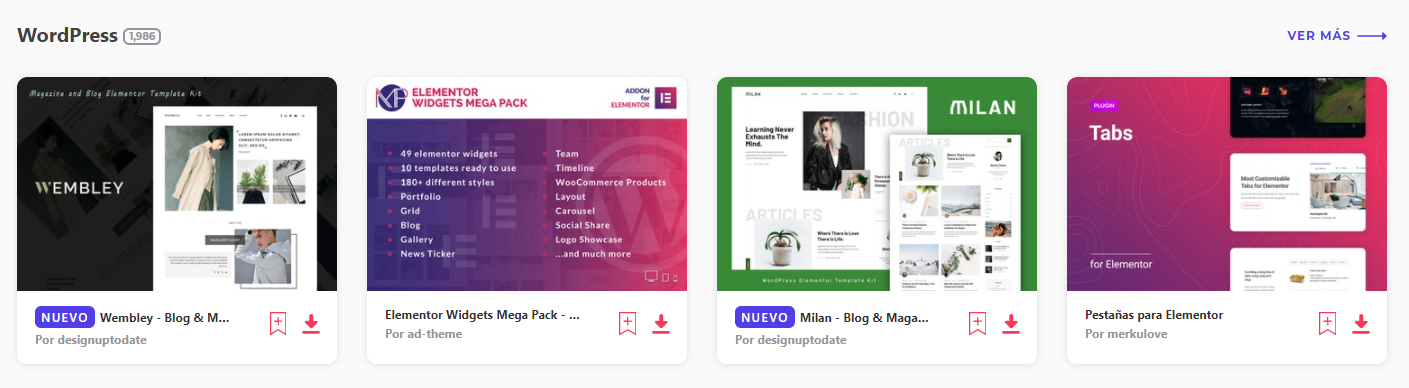Image resolution: width=1409 pixels, height=388 pixels.
Task: Click the device icons on Mega Pack thumbnail
Action: tap(662, 277)
